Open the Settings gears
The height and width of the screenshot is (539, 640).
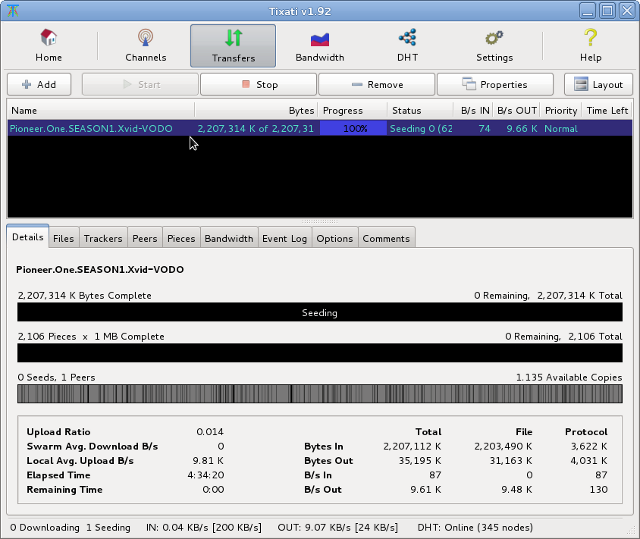pyautogui.click(x=494, y=45)
